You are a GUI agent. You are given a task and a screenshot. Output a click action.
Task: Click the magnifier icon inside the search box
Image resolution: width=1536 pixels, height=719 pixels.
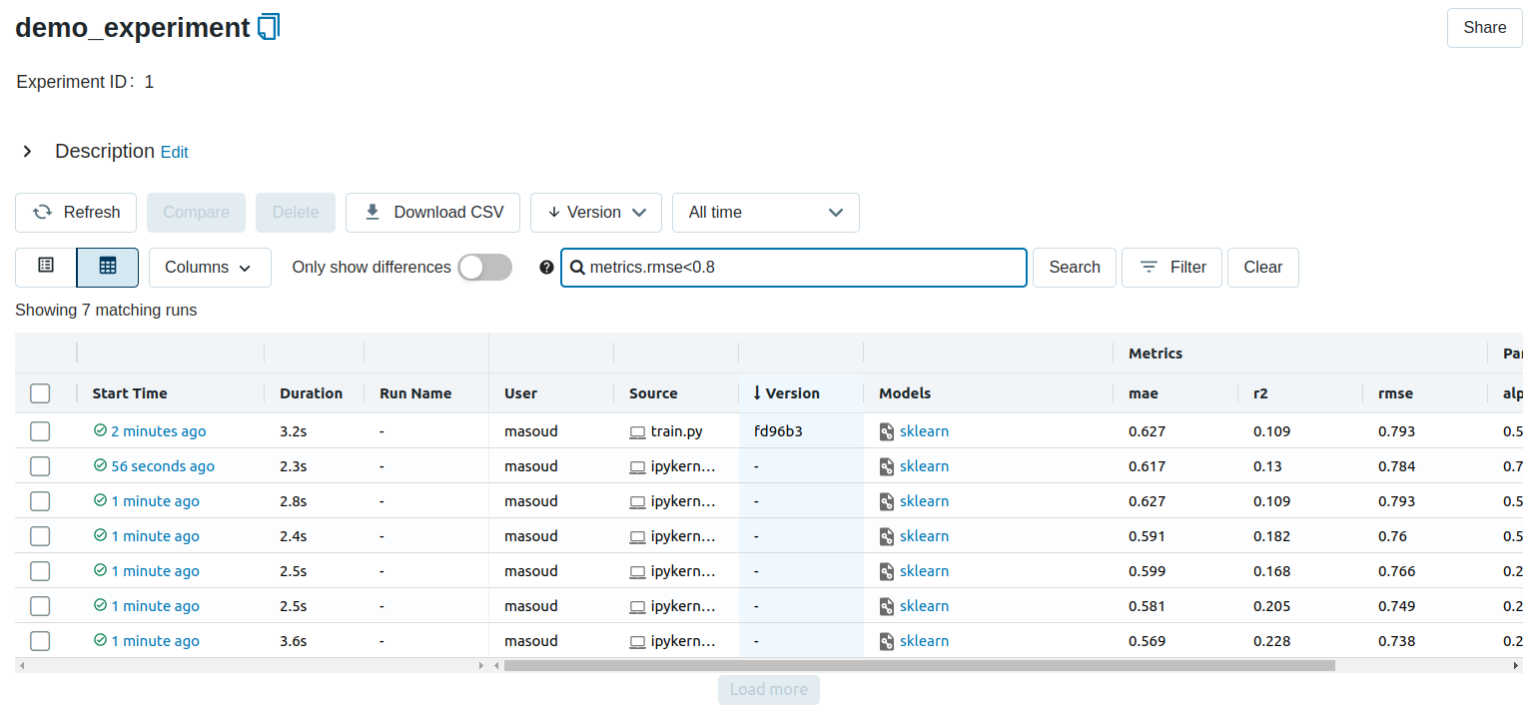577,267
